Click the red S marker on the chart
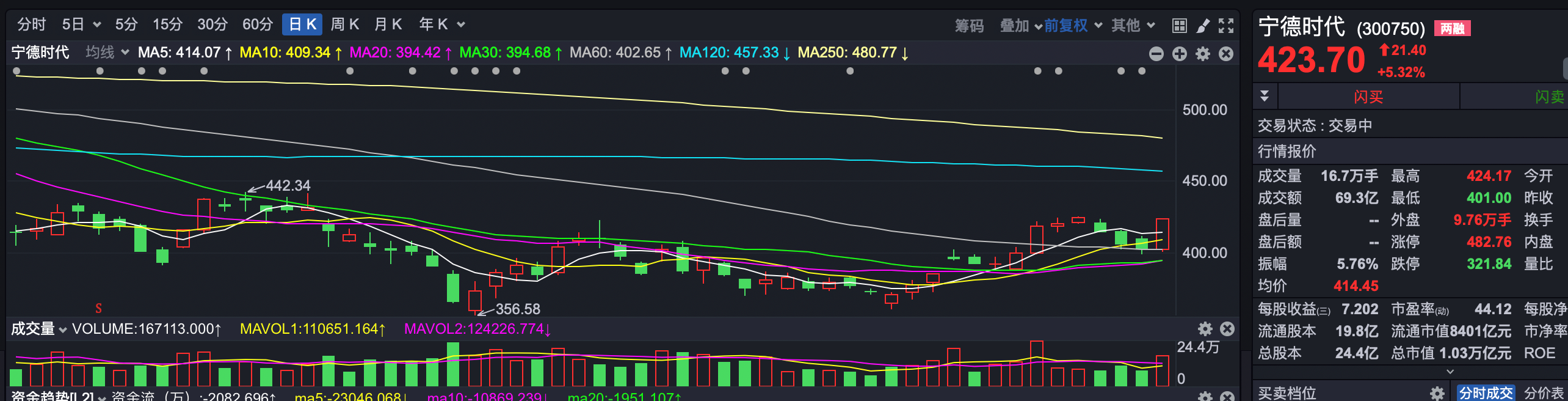 coord(98,308)
